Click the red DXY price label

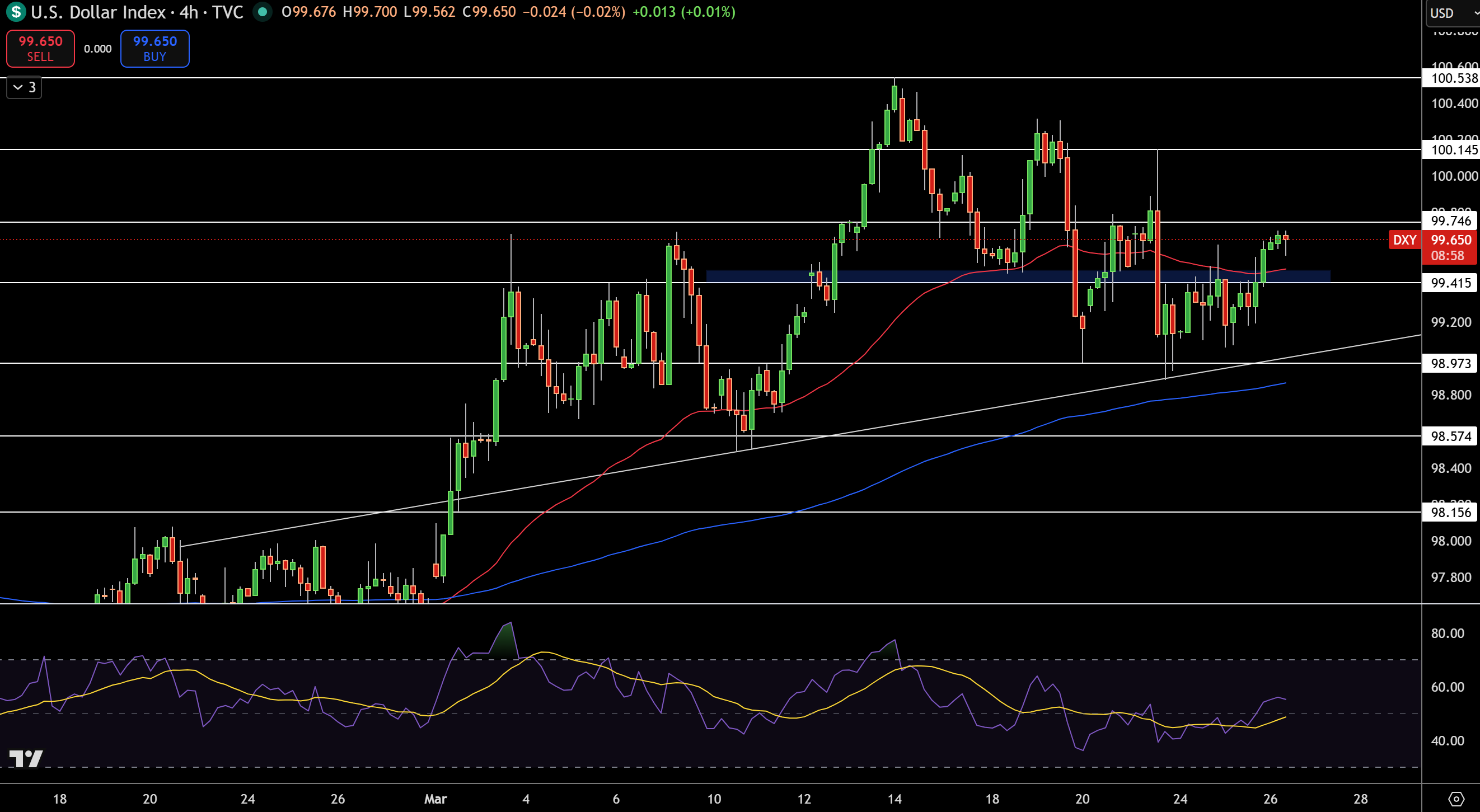click(1405, 240)
